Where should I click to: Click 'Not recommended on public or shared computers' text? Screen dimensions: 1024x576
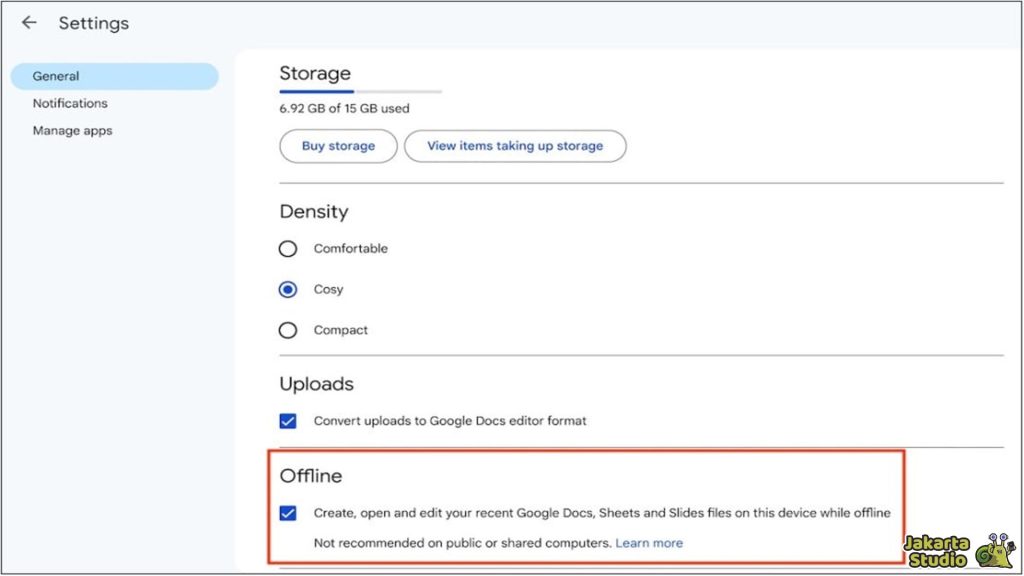(x=462, y=543)
